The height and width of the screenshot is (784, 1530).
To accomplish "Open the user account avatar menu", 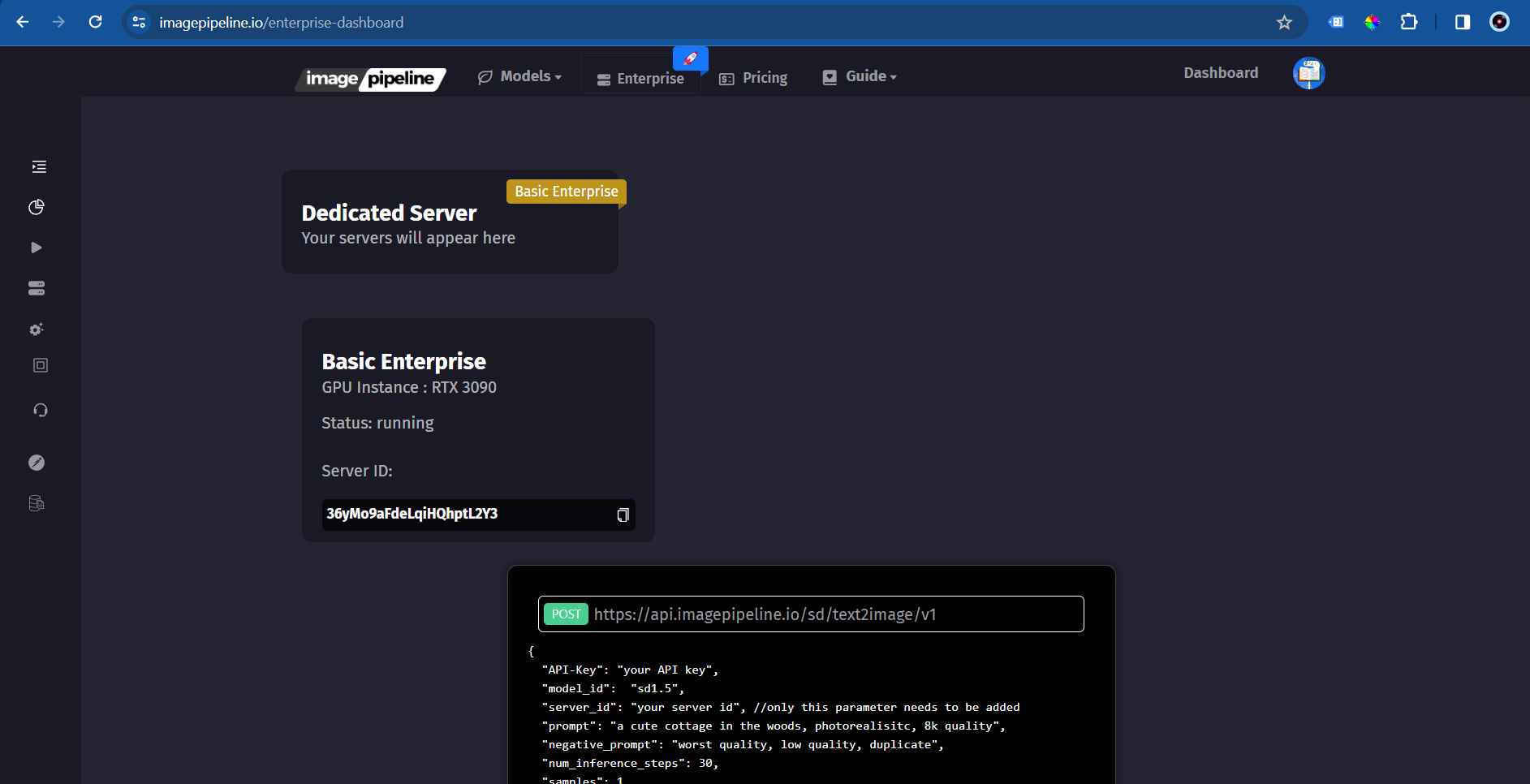I will click(x=1308, y=73).
